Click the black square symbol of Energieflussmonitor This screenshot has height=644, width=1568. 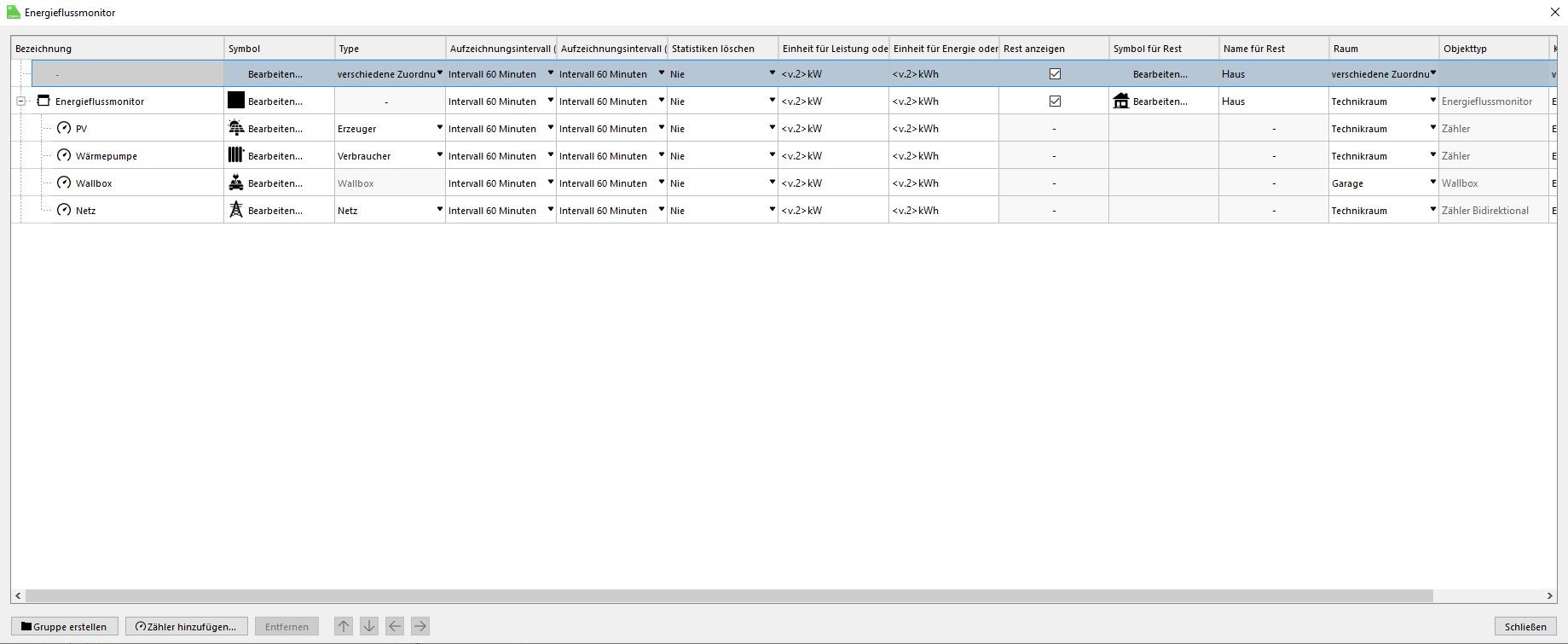(x=236, y=101)
